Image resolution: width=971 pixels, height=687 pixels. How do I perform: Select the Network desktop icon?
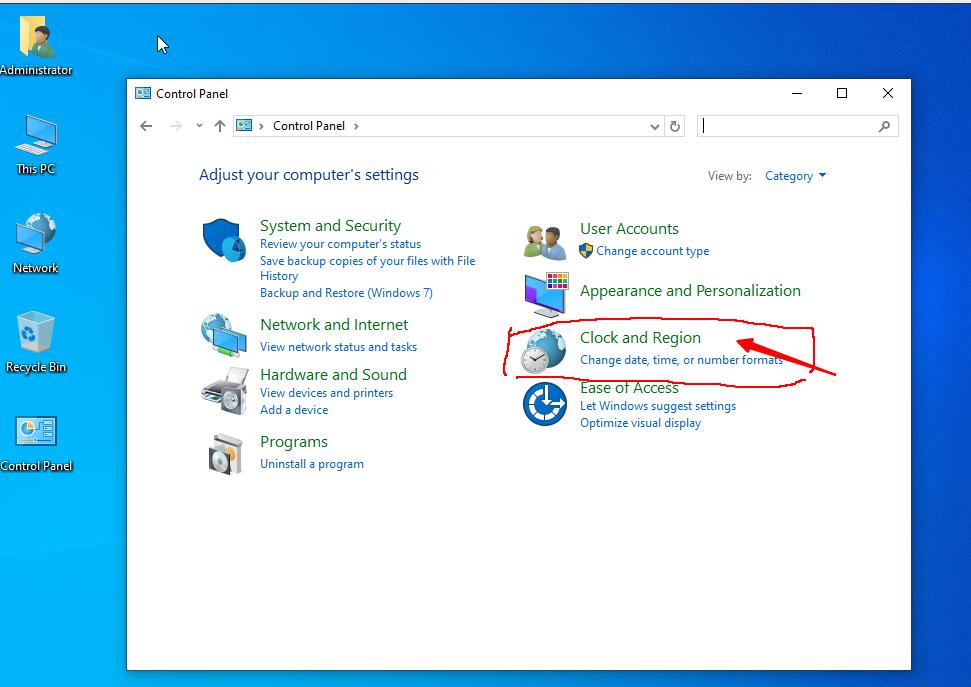[35, 234]
